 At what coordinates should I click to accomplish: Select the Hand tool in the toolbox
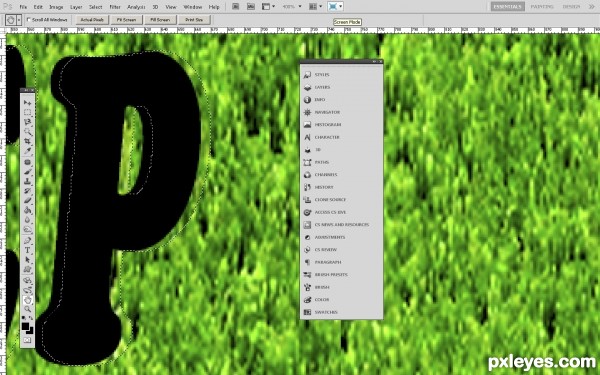point(28,300)
